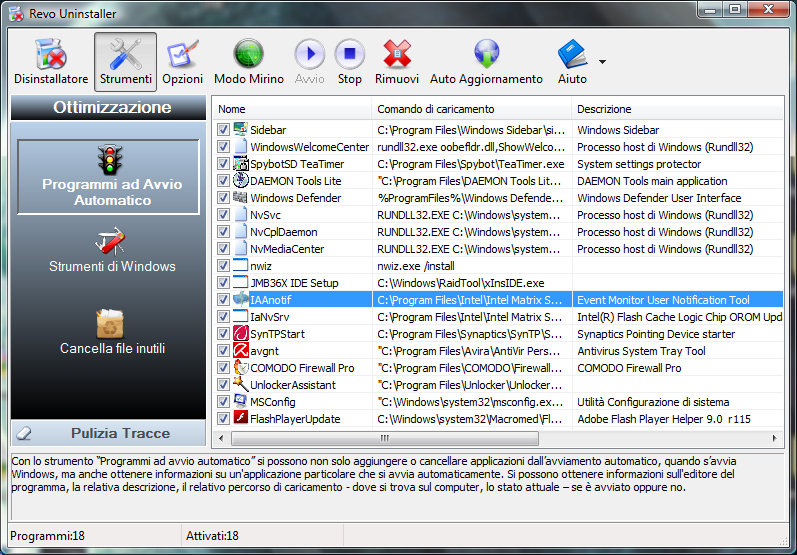Screen dimensions: 797x555
Task: Sort by the Descrizione column header
Action: click(x=678, y=109)
